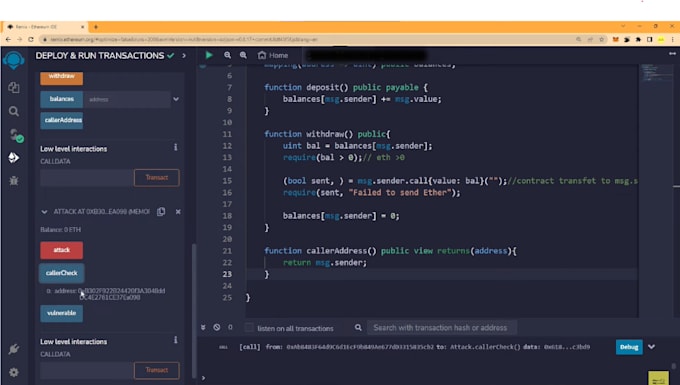
Task: Open a new browser tab with plus
Action: point(96,27)
